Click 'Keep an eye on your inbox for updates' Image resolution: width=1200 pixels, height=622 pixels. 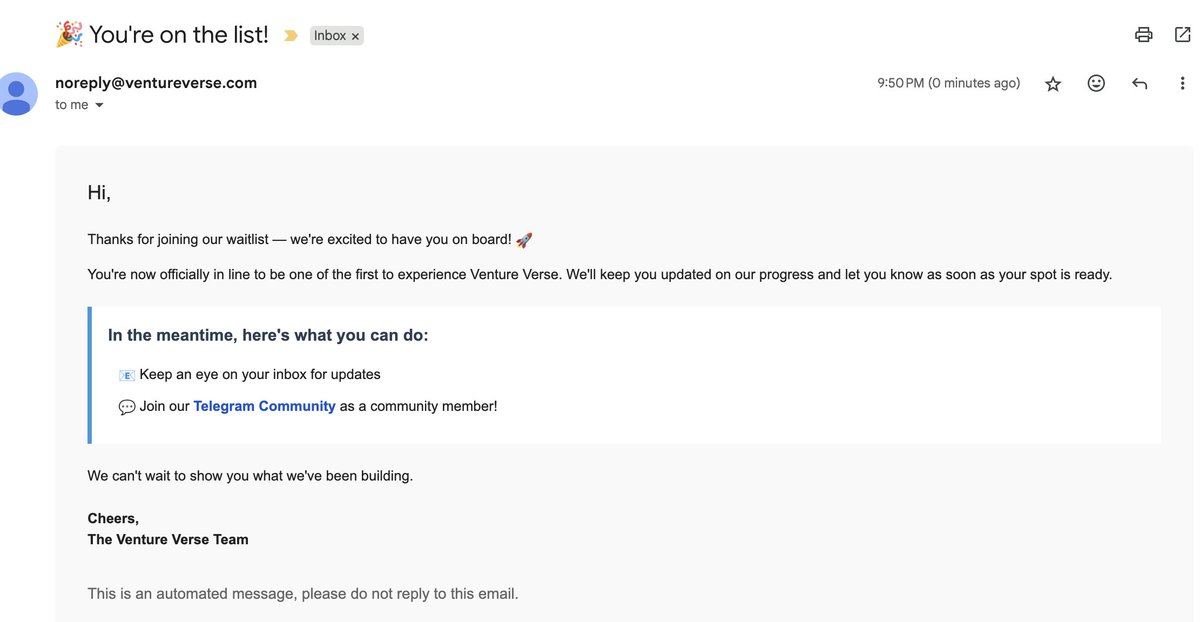260,374
